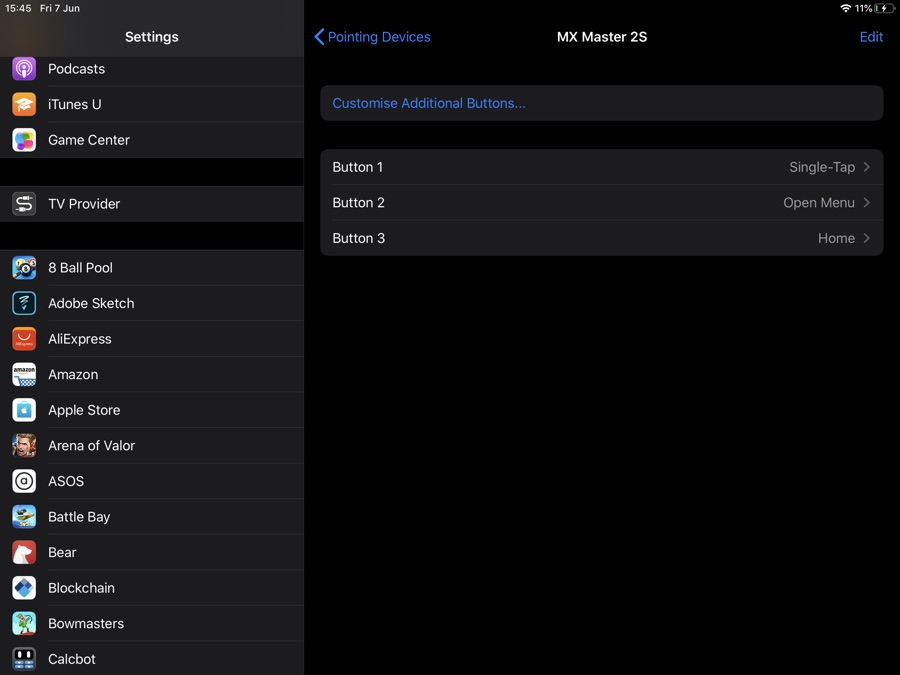Open Bear settings

click(x=152, y=552)
